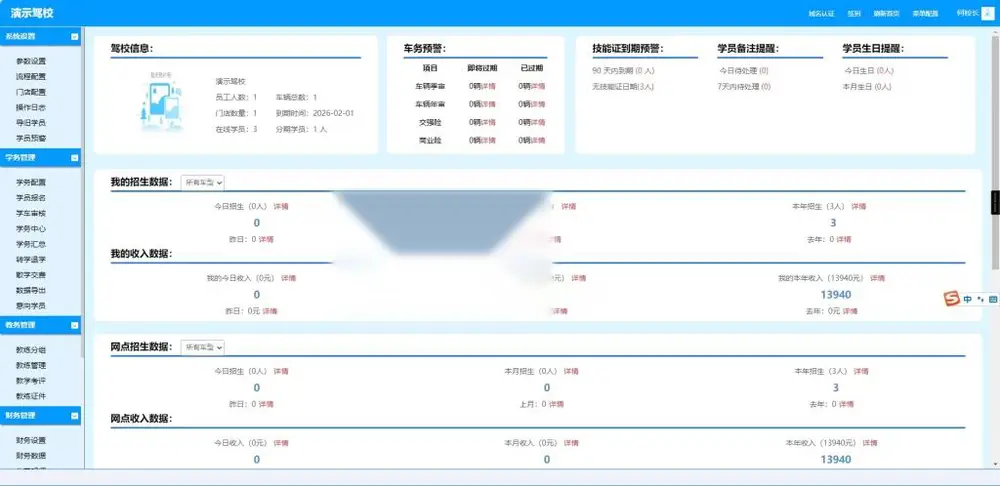The height and width of the screenshot is (486, 1000).
Task: Click 无技能证日期 (3人) entry
Action: tap(622, 86)
